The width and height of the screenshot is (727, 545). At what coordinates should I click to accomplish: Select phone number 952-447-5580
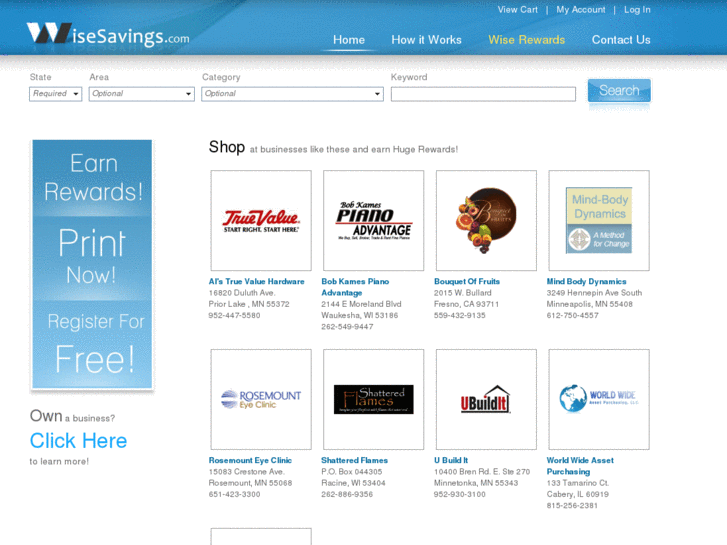point(234,315)
